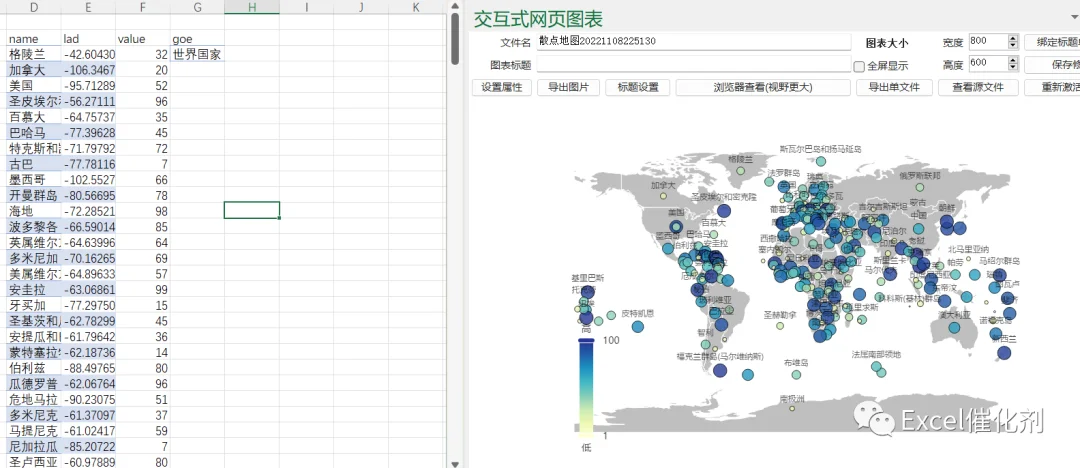Select the 牙买加 name cell
Image resolution: width=1080 pixels, height=468 pixels.
[34, 305]
